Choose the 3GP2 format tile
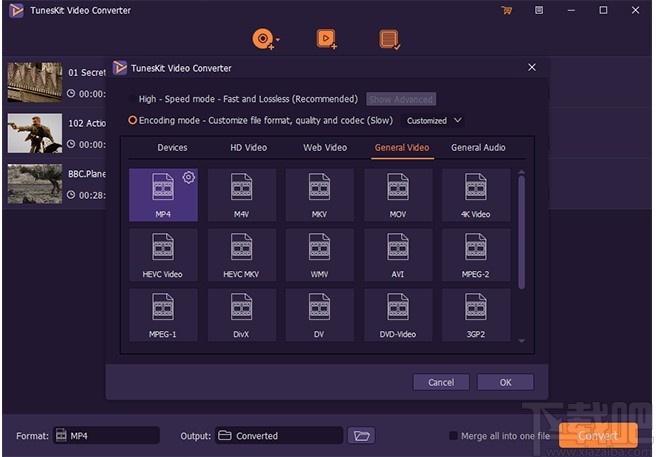The width and height of the screenshot is (656, 457). 476,315
